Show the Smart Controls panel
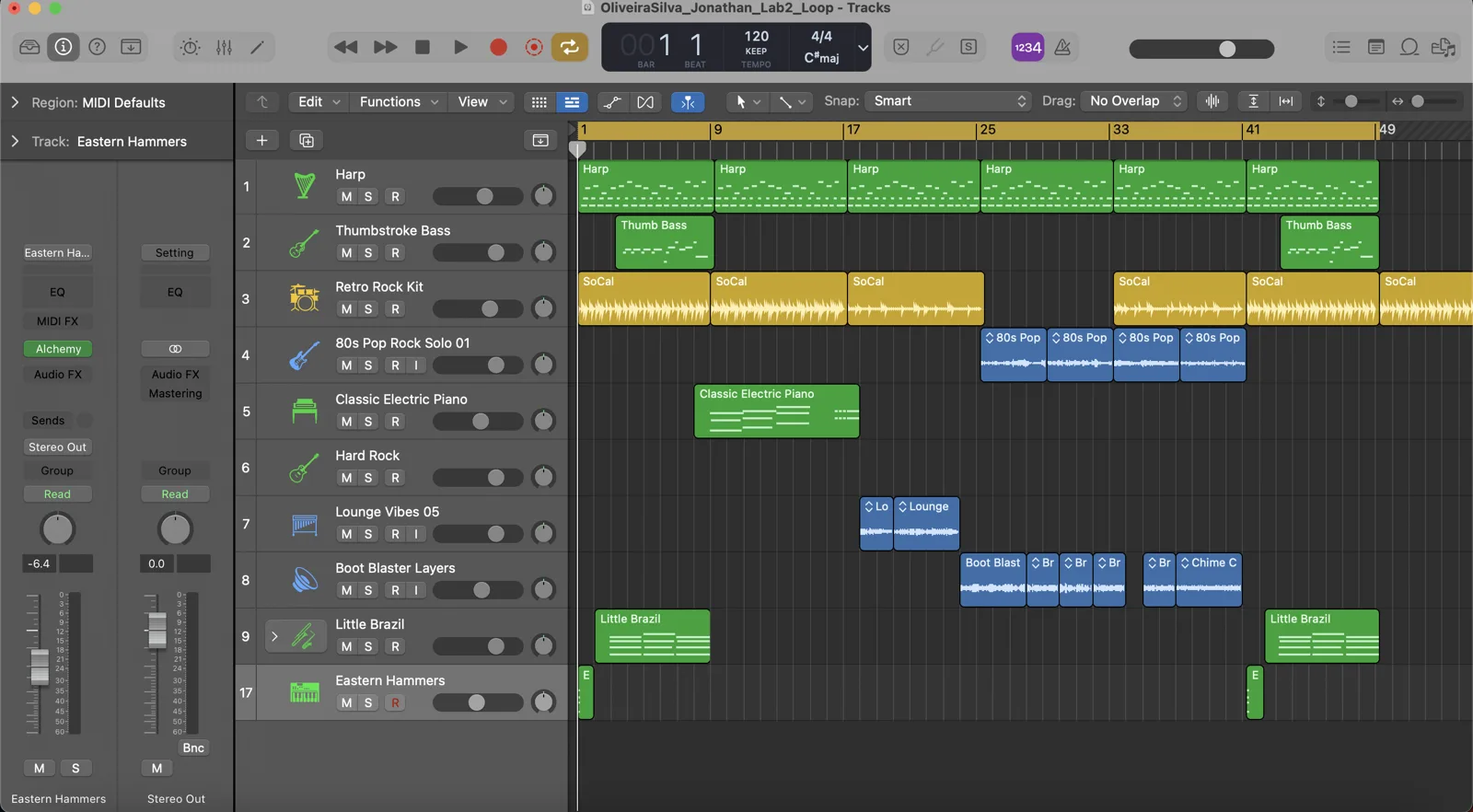1473x812 pixels. pos(190,47)
